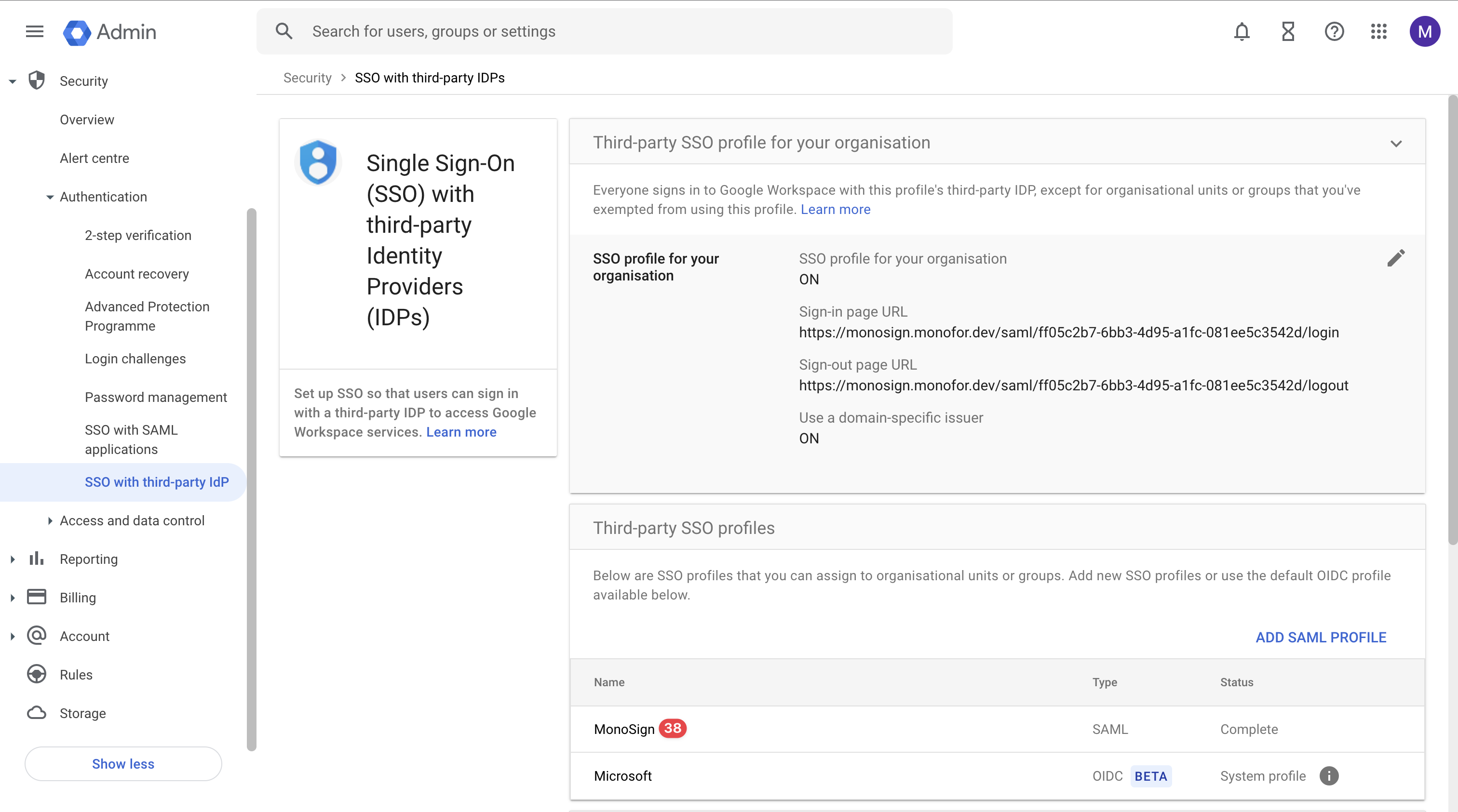Expand the Reporting section
Screen dimensions: 1458x812
[x=13, y=559]
